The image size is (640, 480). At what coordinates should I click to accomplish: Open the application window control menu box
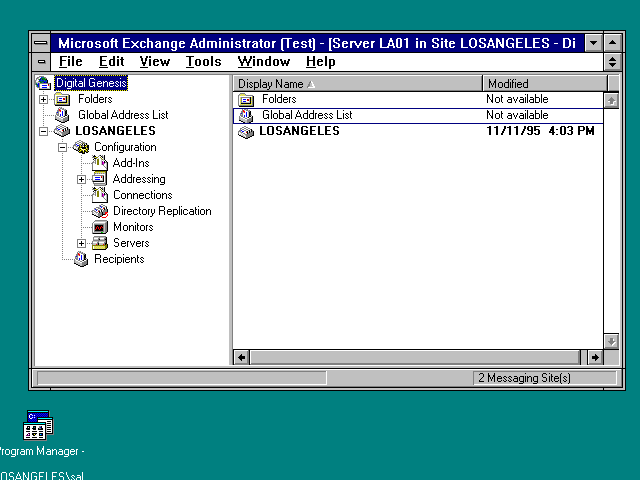(41, 42)
